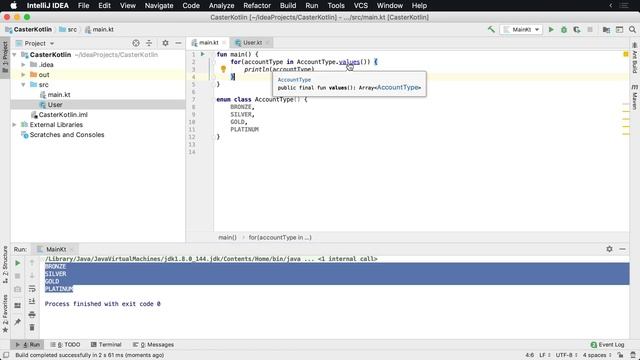The height and width of the screenshot is (360, 640).
Task: Rerun MainKt in the Run panel
Action: [18, 263]
